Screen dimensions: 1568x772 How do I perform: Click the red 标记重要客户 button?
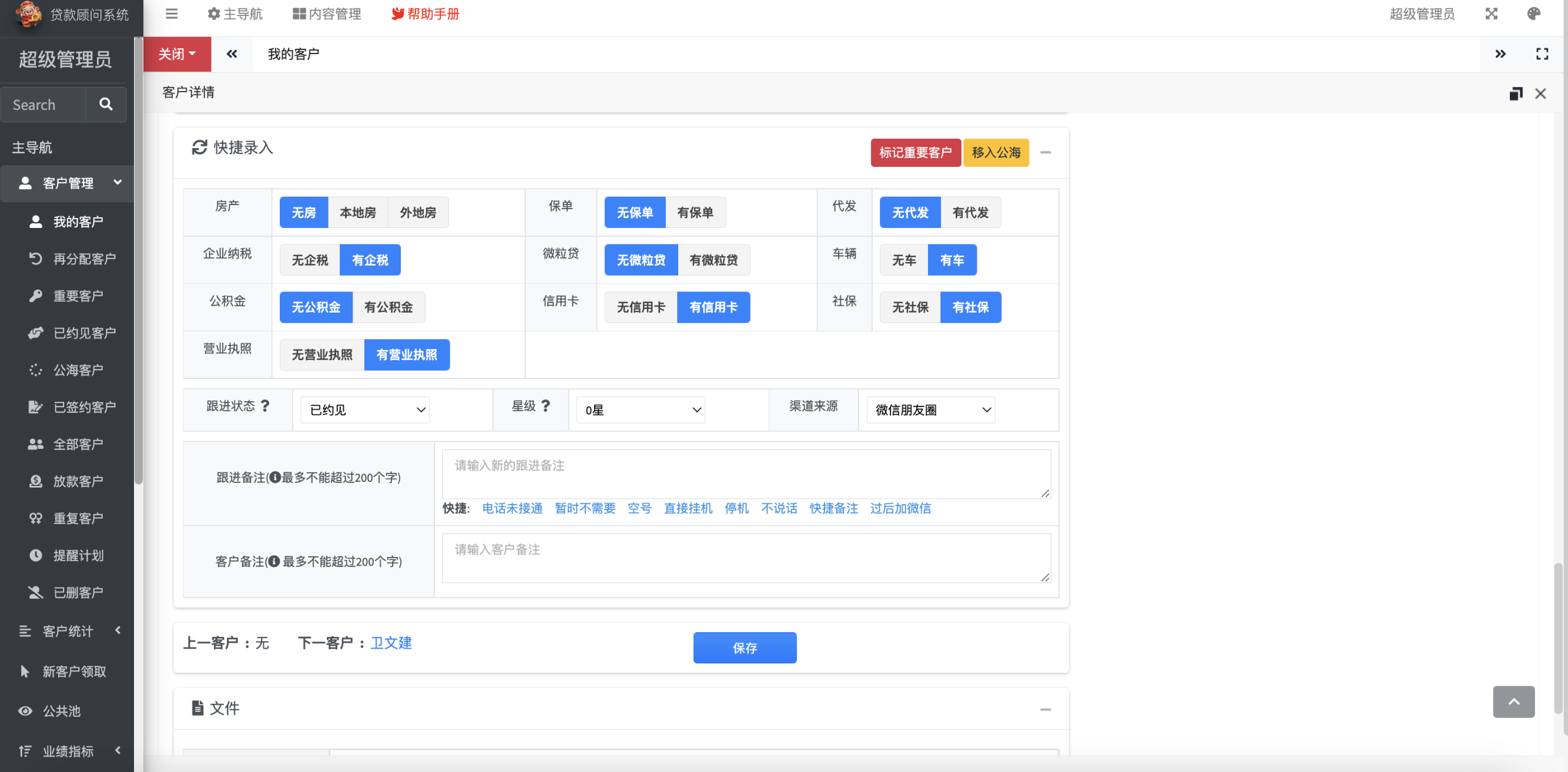(915, 152)
